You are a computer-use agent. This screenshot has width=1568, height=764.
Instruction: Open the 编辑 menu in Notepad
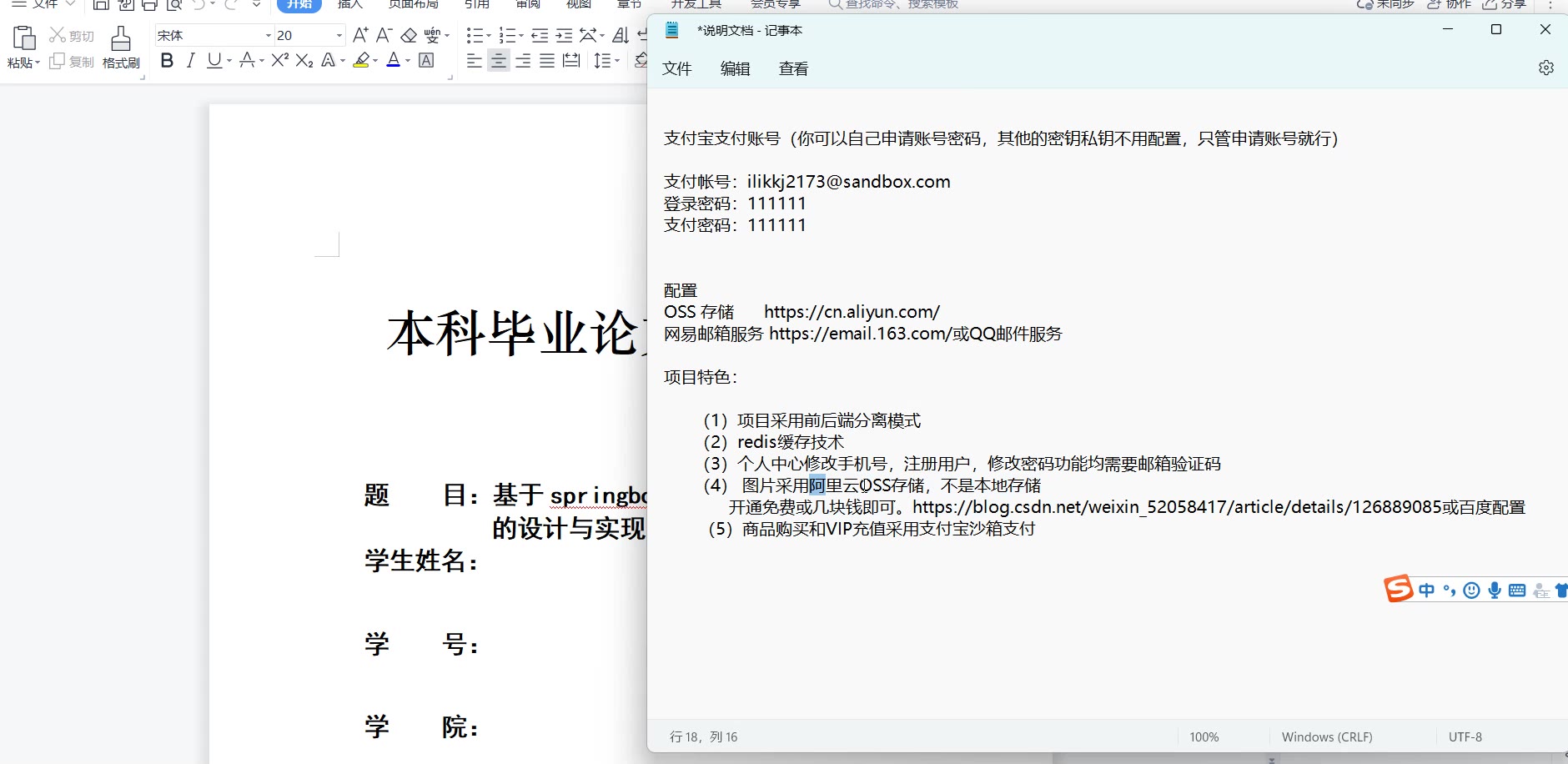(736, 68)
